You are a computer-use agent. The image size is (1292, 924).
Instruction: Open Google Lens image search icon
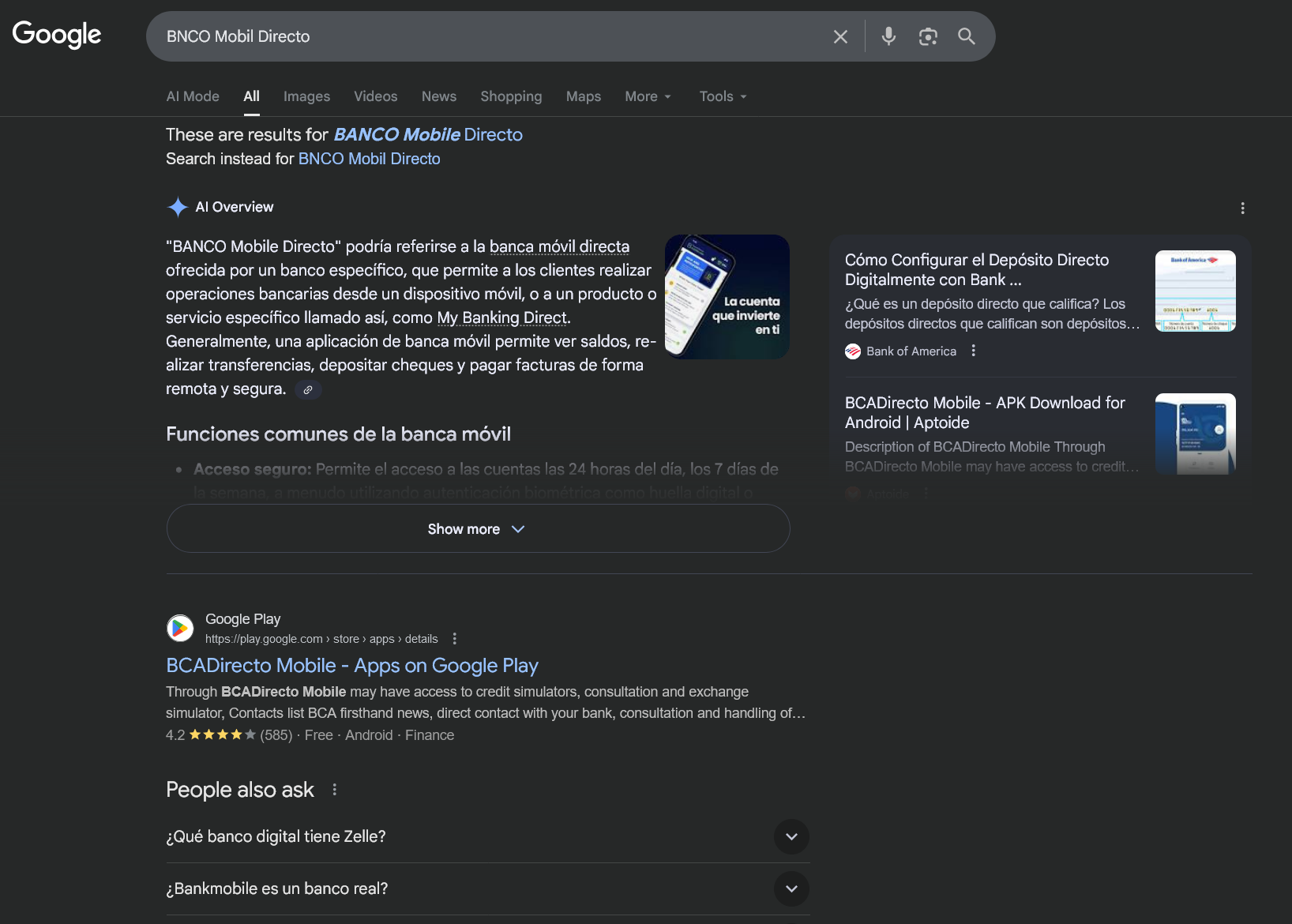[x=928, y=37]
